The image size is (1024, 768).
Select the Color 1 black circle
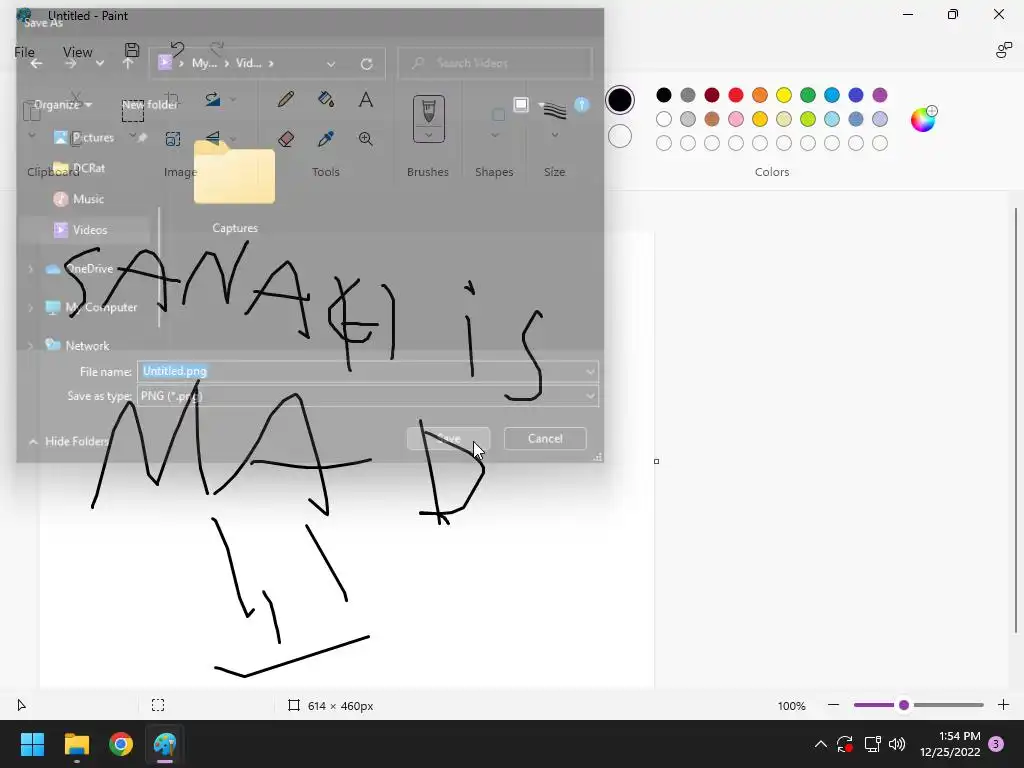tap(620, 100)
